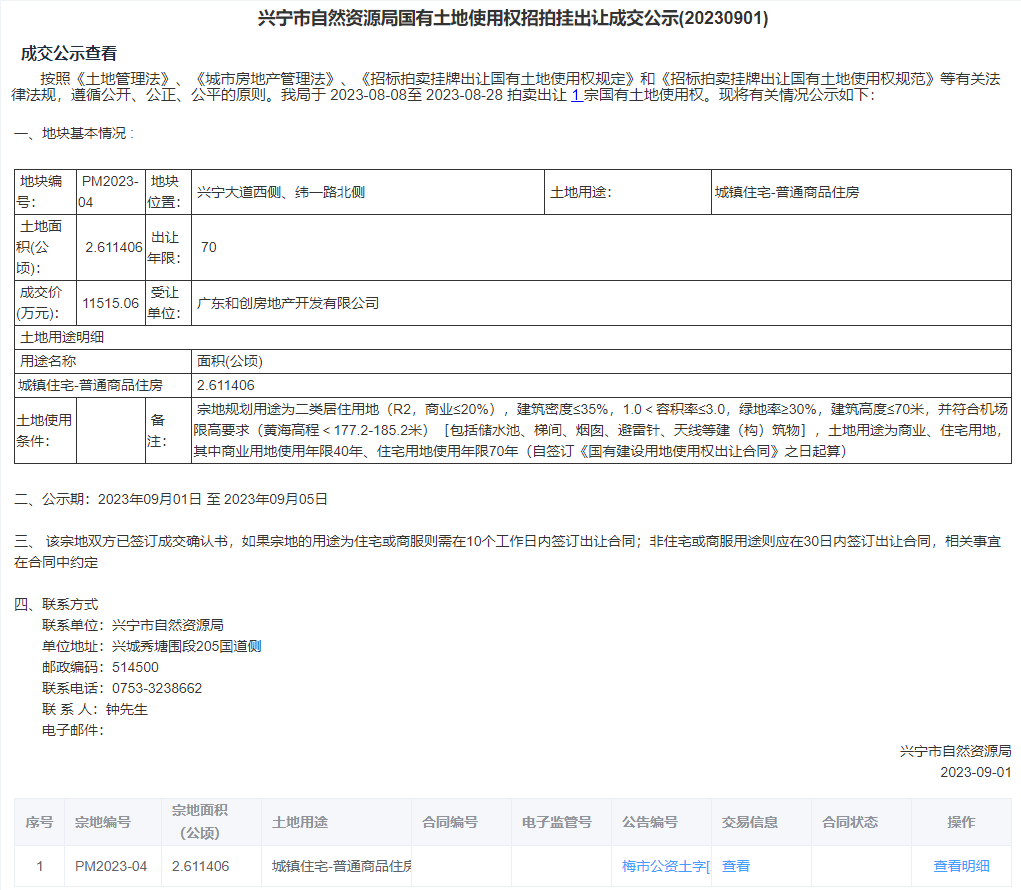Click the contact phone number 0753-3238662

click(x=157, y=688)
